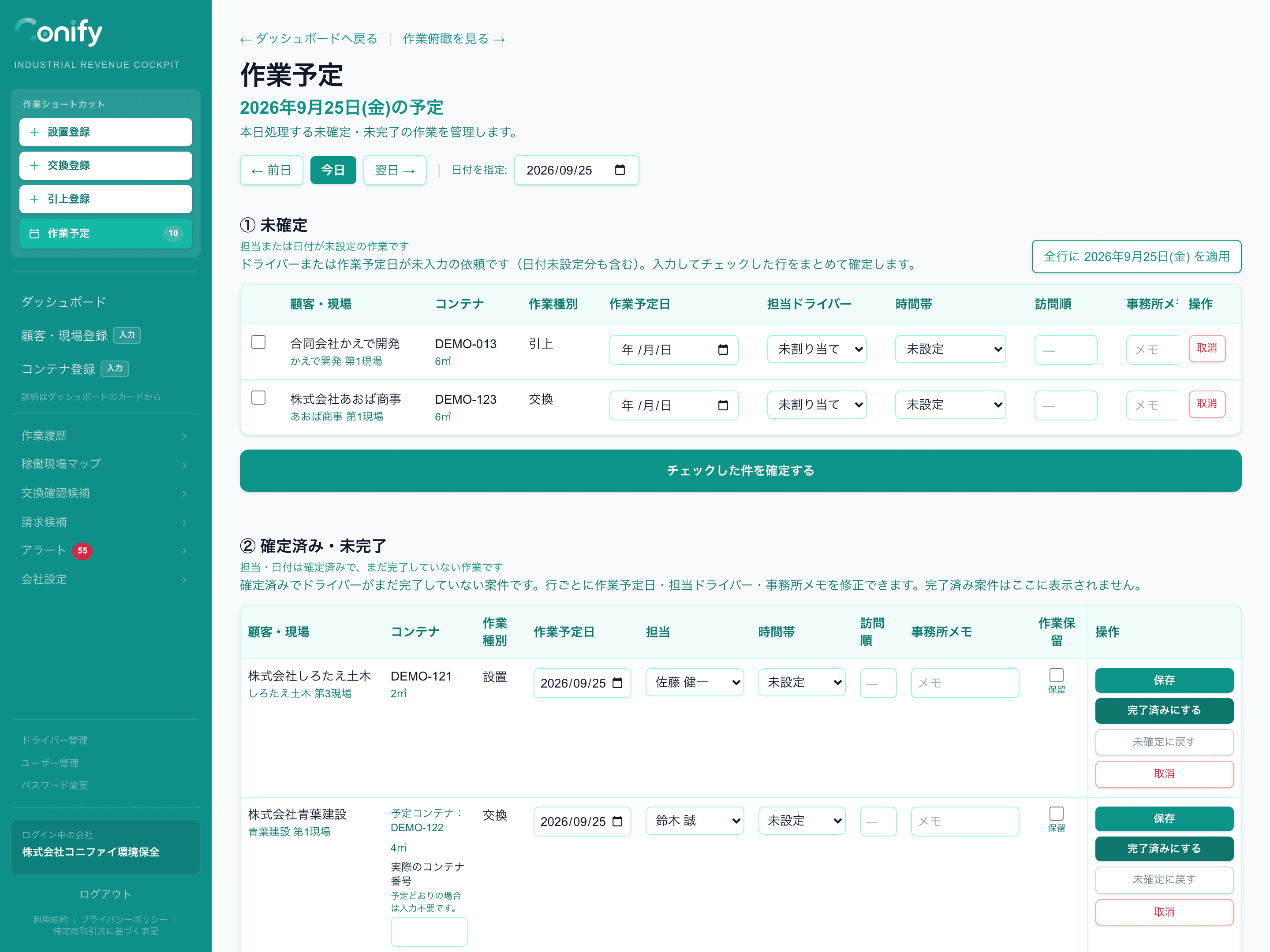Open the 鈴木 誠 driver dropdown

(695, 821)
